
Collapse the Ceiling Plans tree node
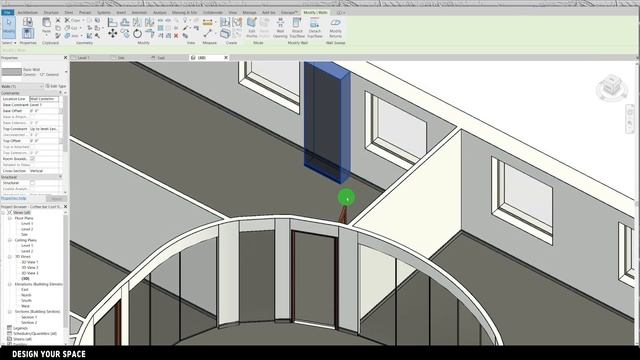tap(10, 240)
